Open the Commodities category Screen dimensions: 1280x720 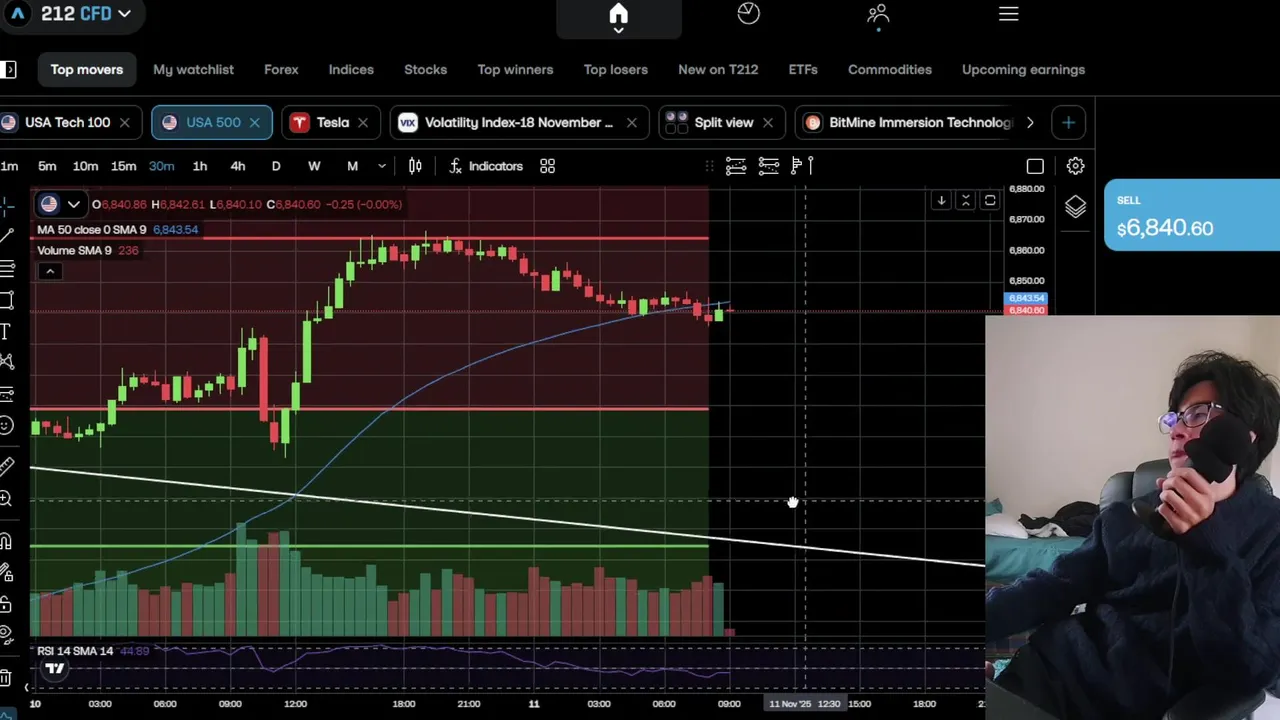click(x=890, y=70)
